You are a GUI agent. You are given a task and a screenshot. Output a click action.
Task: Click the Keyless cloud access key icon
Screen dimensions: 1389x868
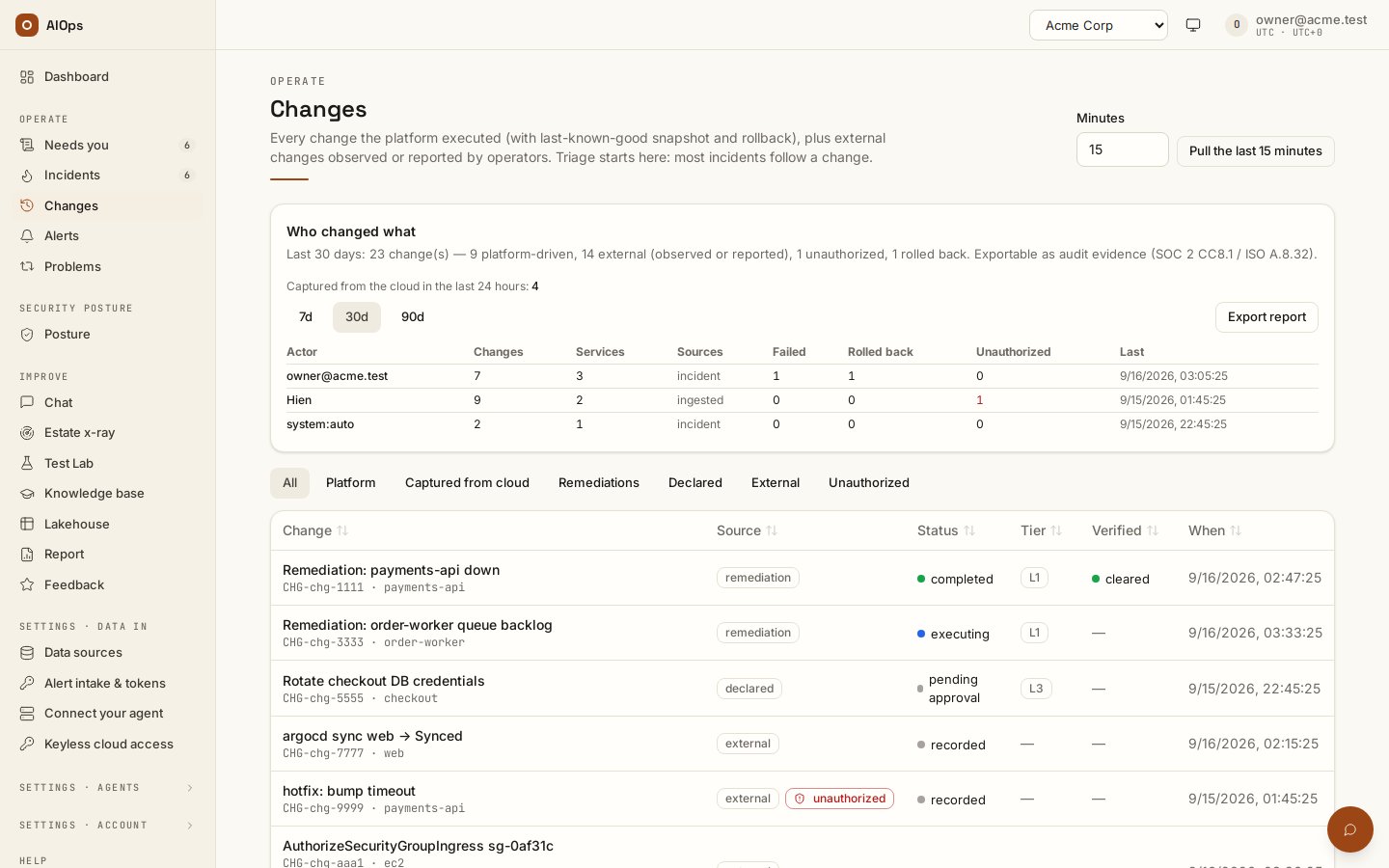point(27,745)
